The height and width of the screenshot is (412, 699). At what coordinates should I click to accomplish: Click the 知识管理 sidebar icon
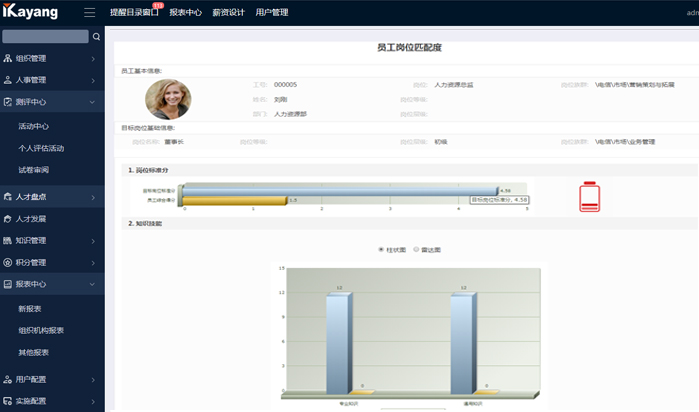[x=8, y=240]
